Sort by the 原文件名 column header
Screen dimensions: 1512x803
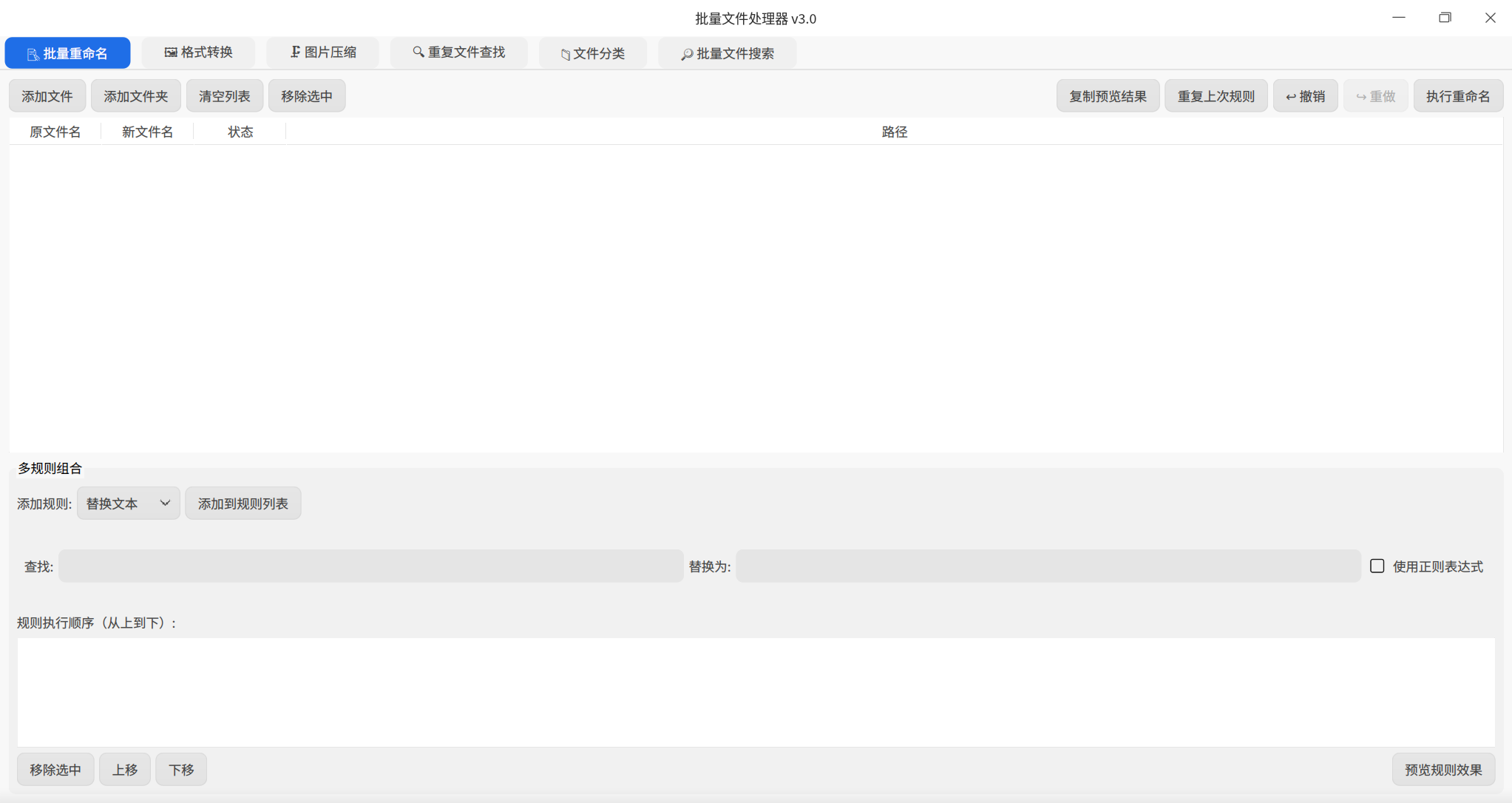coord(55,132)
